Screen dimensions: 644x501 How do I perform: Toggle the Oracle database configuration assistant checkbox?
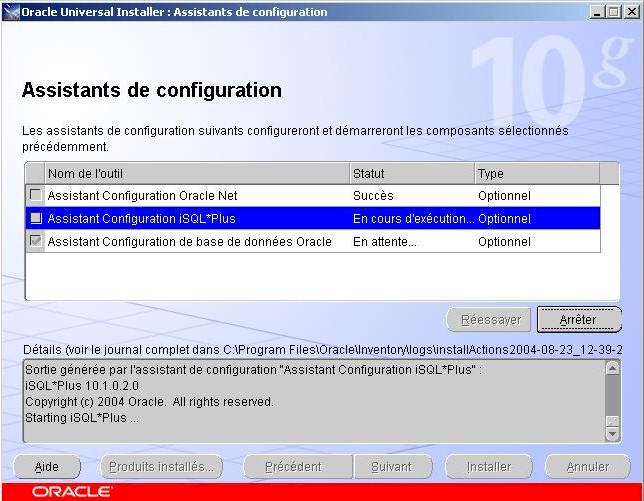tap(36, 242)
